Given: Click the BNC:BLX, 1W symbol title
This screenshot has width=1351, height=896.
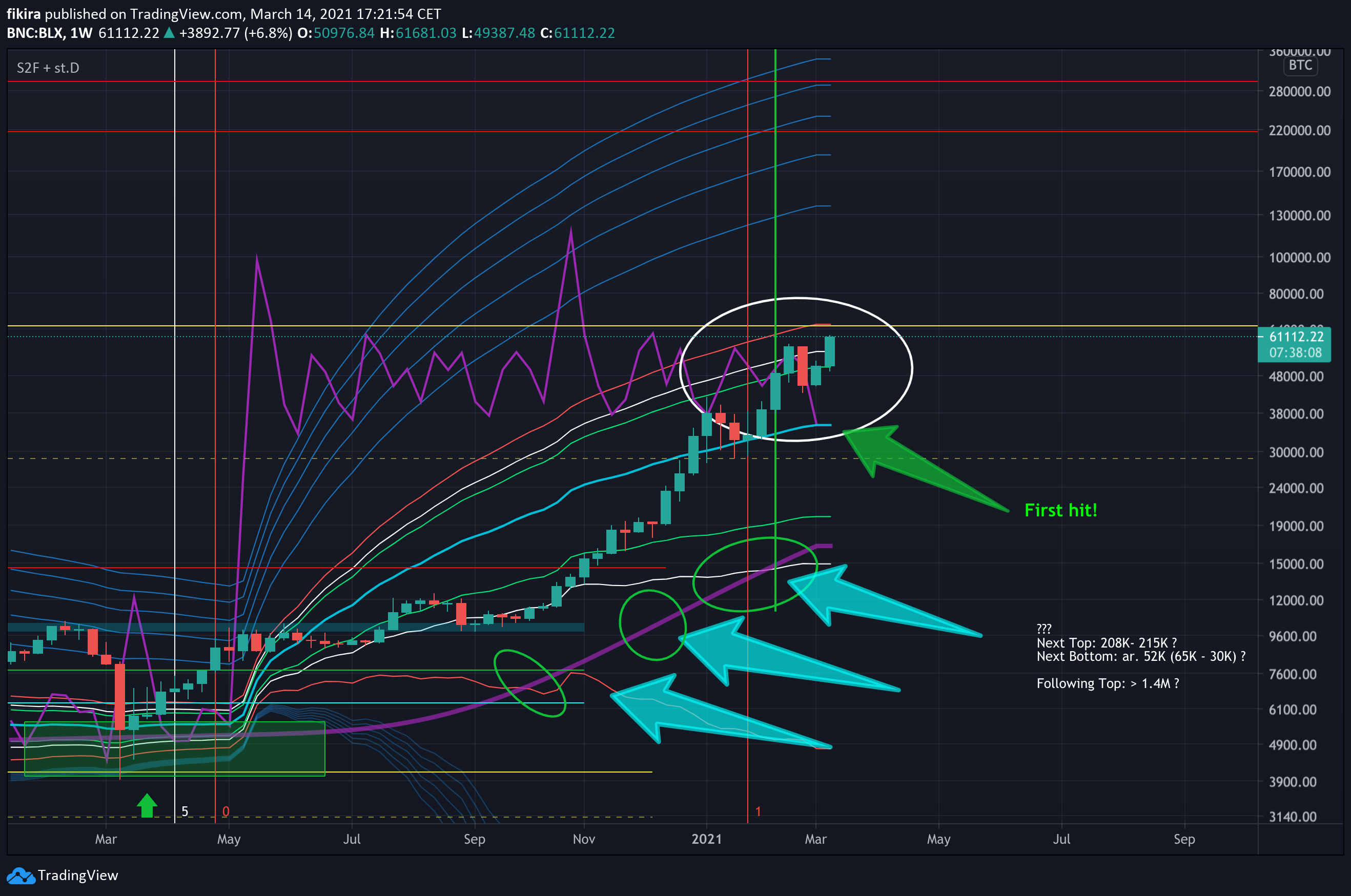Looking at the screenshot, I should (50, 33).
